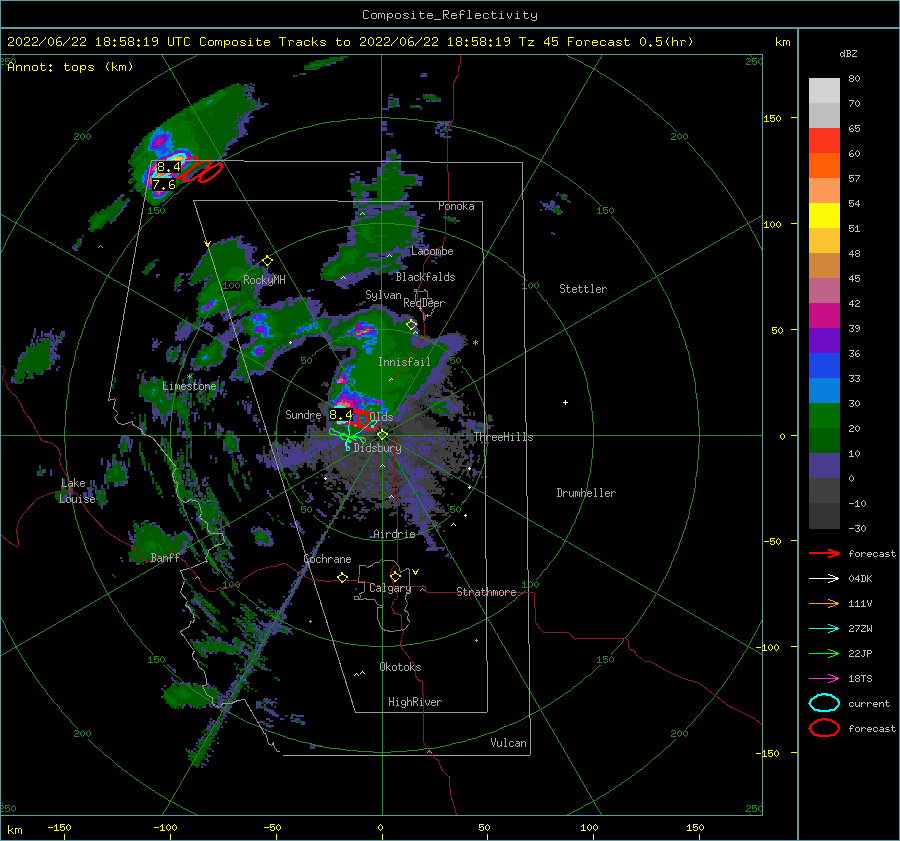This screenshot has height=841, width=900.
Task: Click the magenta swatch between 42 and 39 dBZ
Action: coord(824,315)
